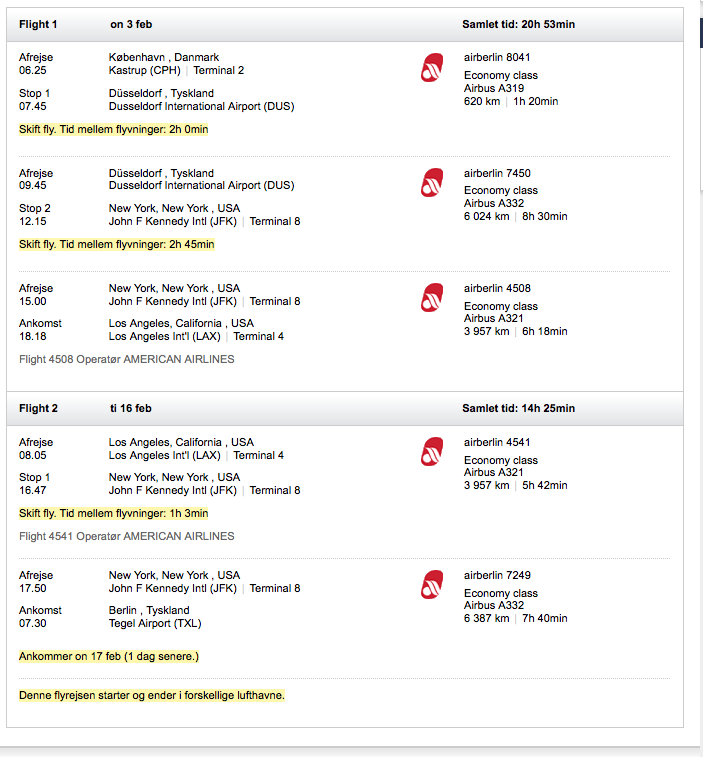Click the 'Skift fly' 1h 3min layover notice

[113, 513]
